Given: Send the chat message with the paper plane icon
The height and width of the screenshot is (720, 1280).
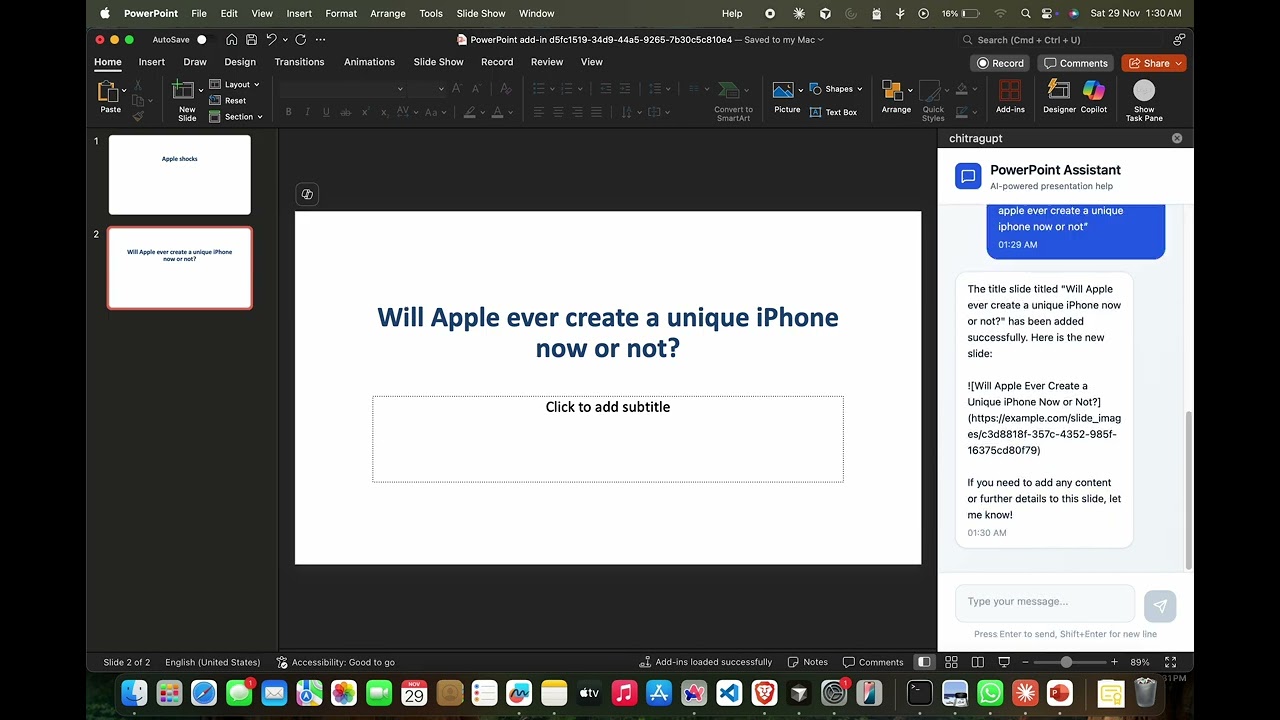Looking at the screenshot, I should tap(1160, 606).
